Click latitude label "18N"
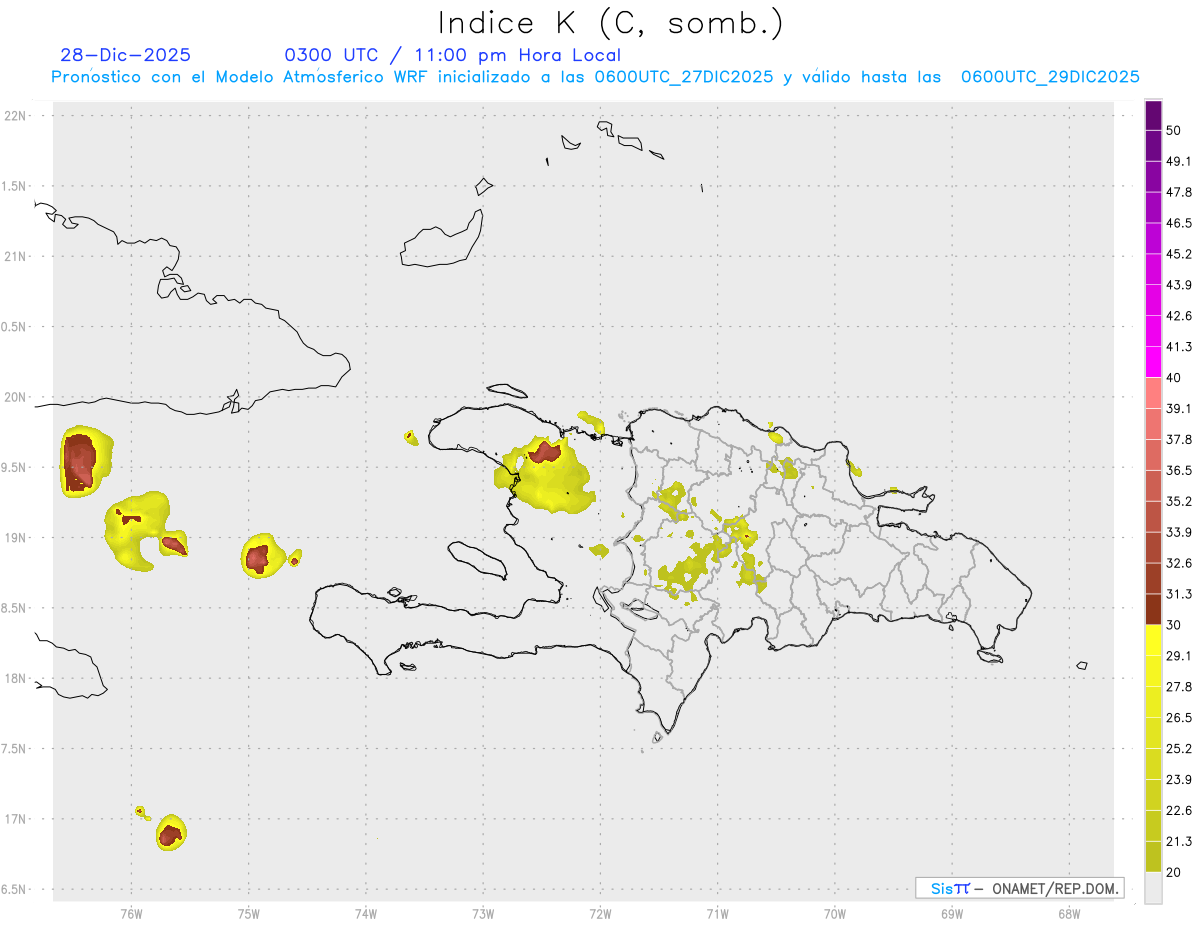1200x927 pixels. tap(14, 679)
